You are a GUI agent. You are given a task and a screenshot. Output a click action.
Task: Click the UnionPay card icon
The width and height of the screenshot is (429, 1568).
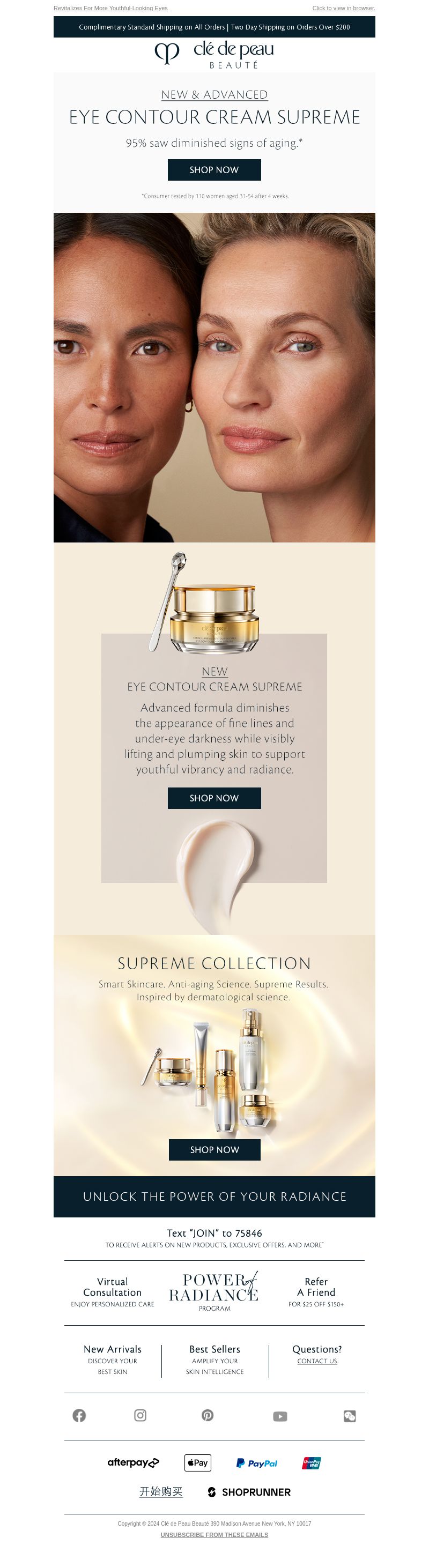point(312,1463)
